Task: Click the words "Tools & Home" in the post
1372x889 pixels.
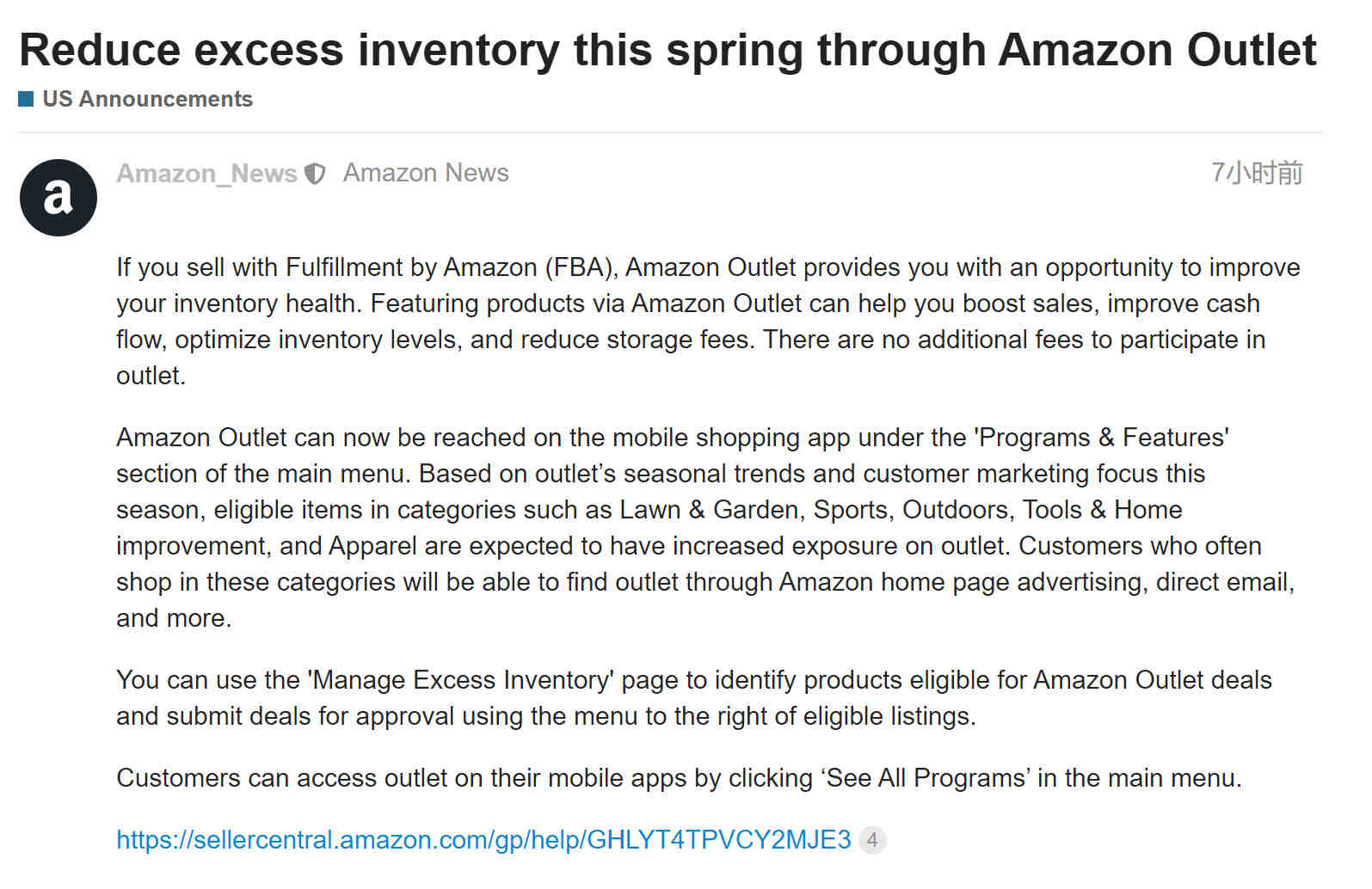Action: click(x=1102, y=510)
